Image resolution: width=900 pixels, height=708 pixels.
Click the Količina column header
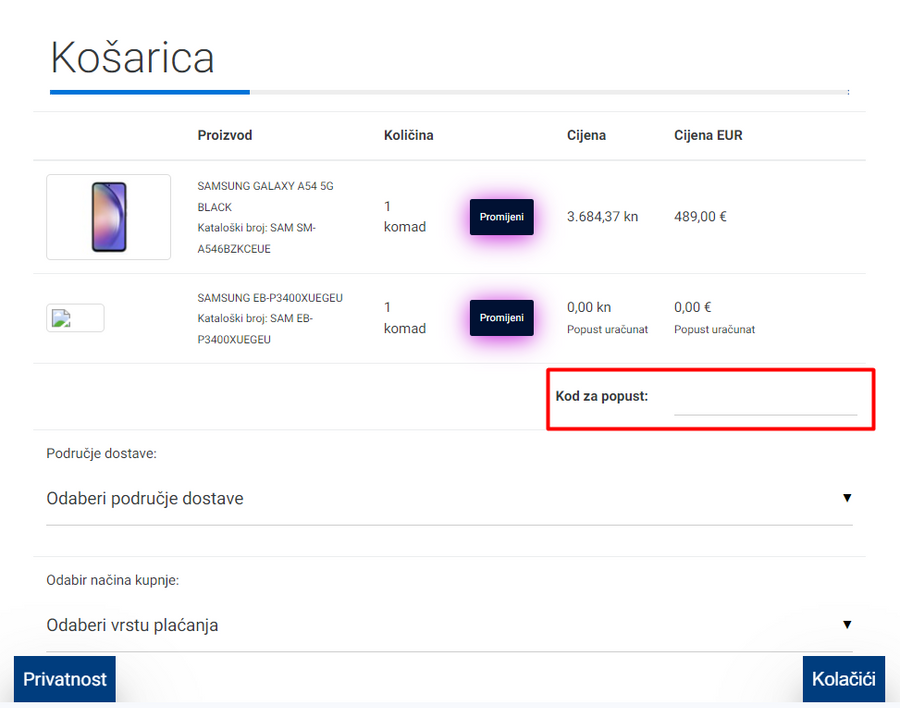[408, 135]
